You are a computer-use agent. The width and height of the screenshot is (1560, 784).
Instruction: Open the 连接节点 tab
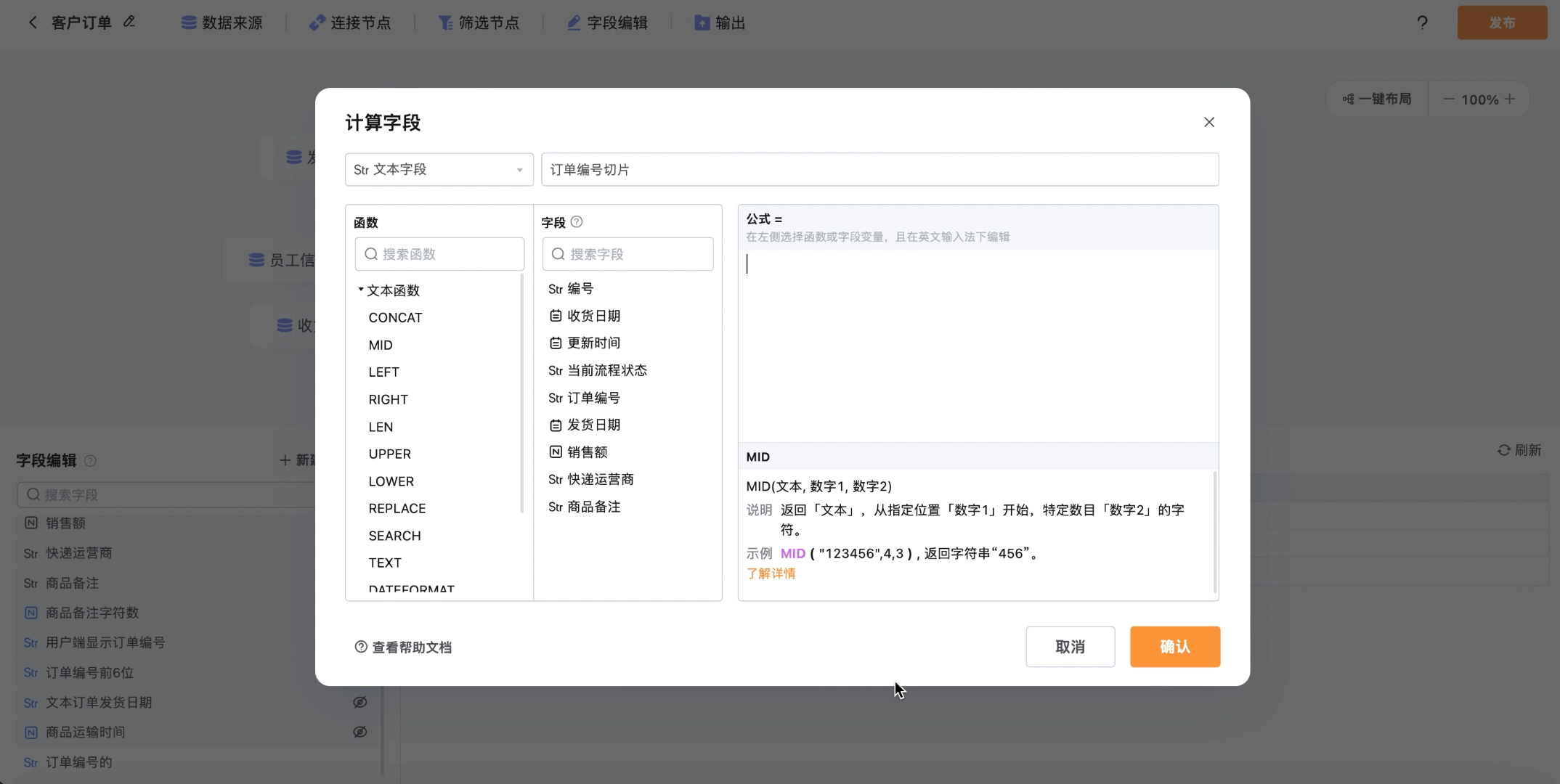click(350, 23)
